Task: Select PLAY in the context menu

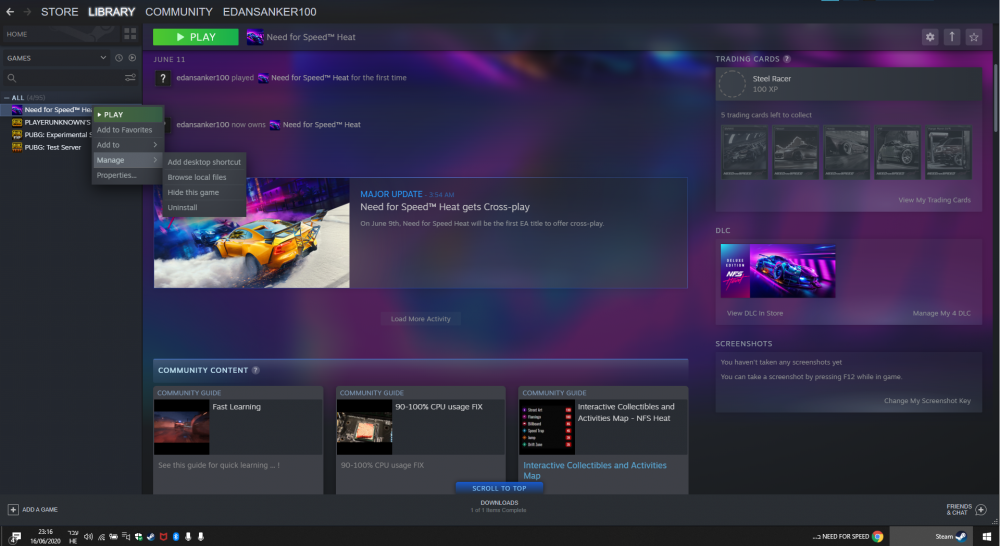Action: pyautogui.click(x=128, y=114)
